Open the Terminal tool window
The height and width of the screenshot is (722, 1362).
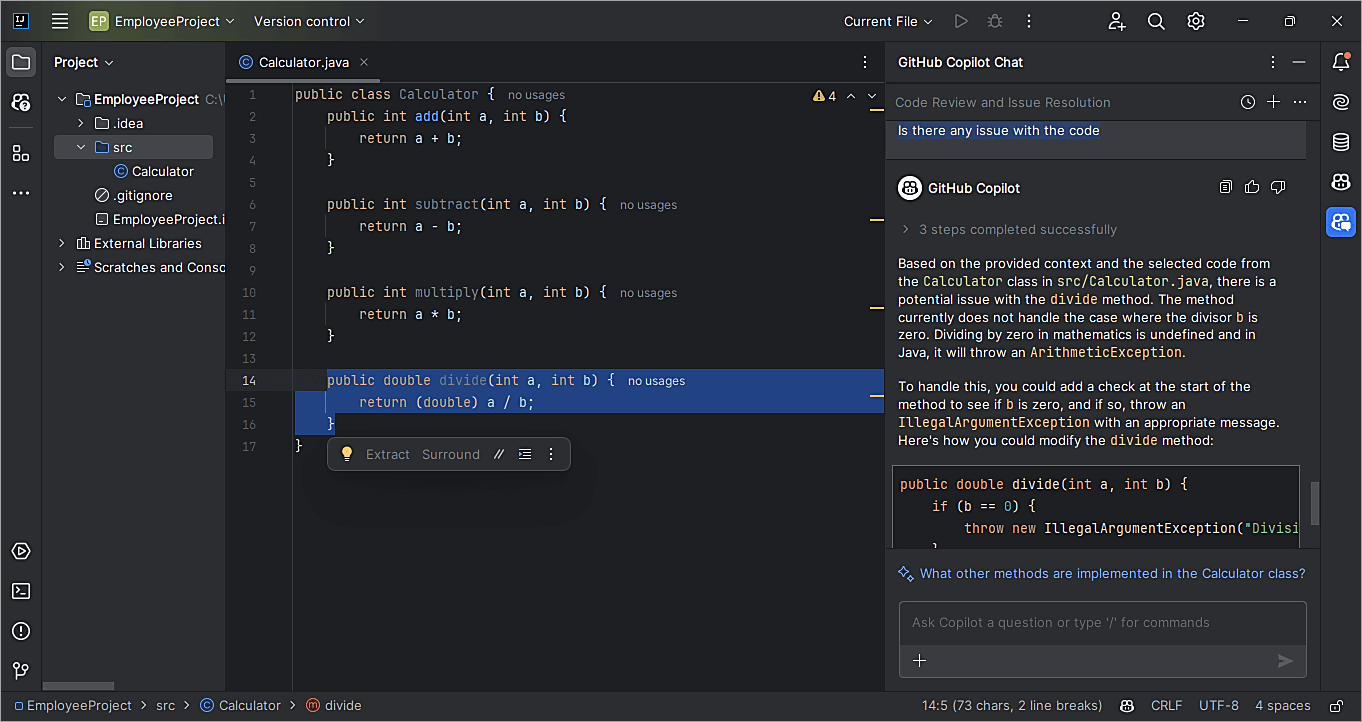[21, 591]
